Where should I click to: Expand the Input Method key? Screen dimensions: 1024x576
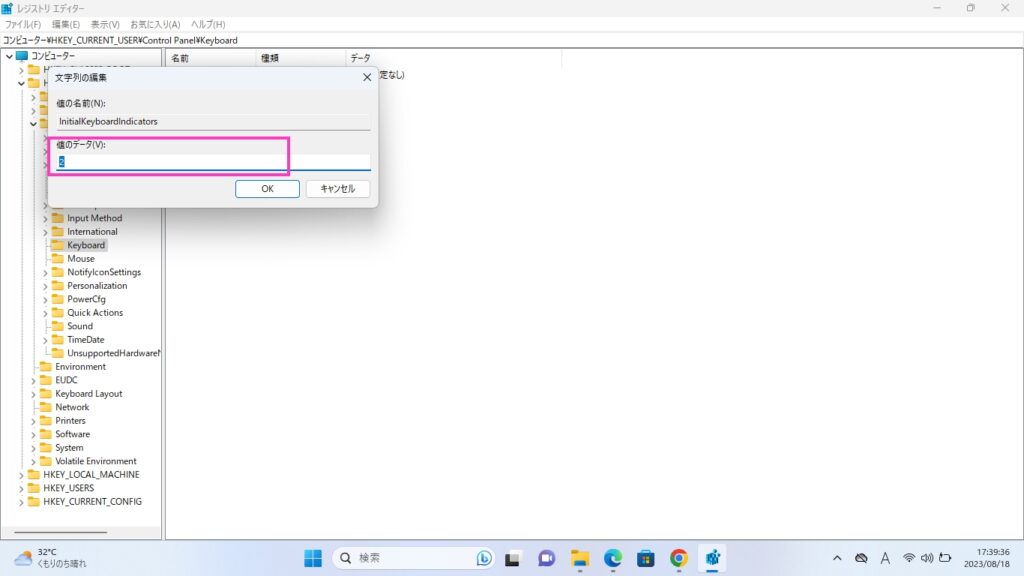tap(45, 218)
